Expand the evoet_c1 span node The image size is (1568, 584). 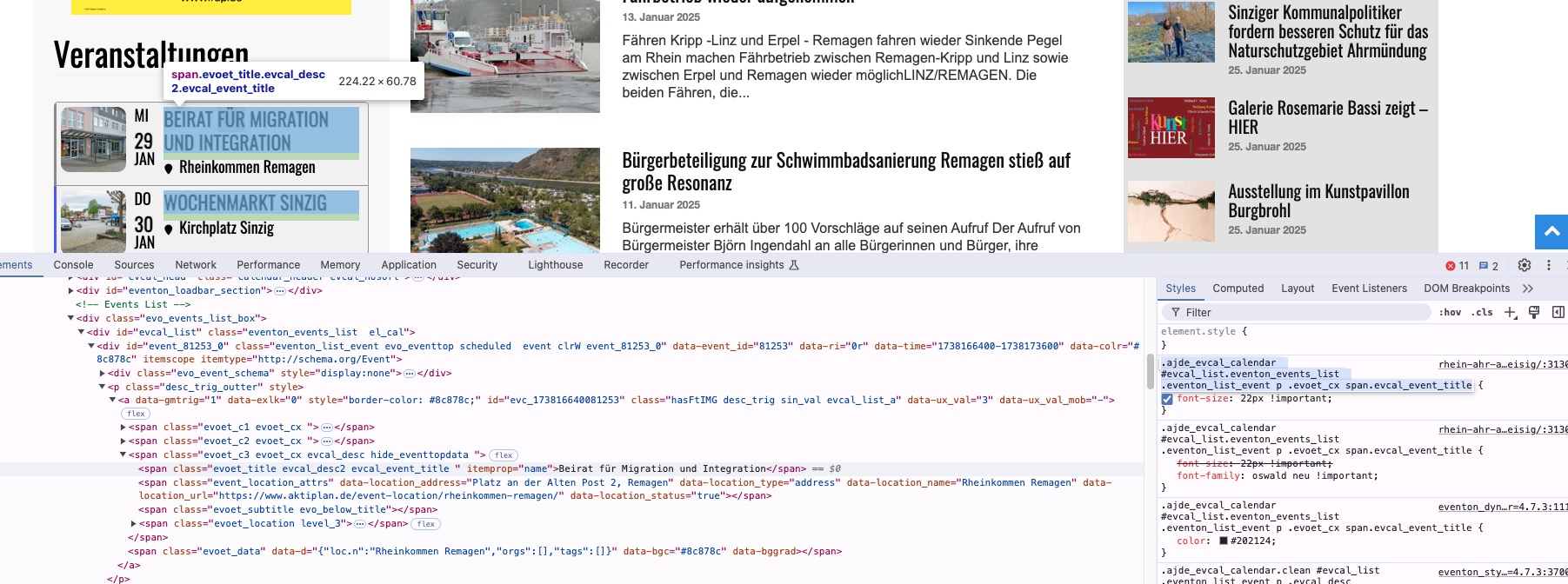pyautogui.click(x=123, y=428)
